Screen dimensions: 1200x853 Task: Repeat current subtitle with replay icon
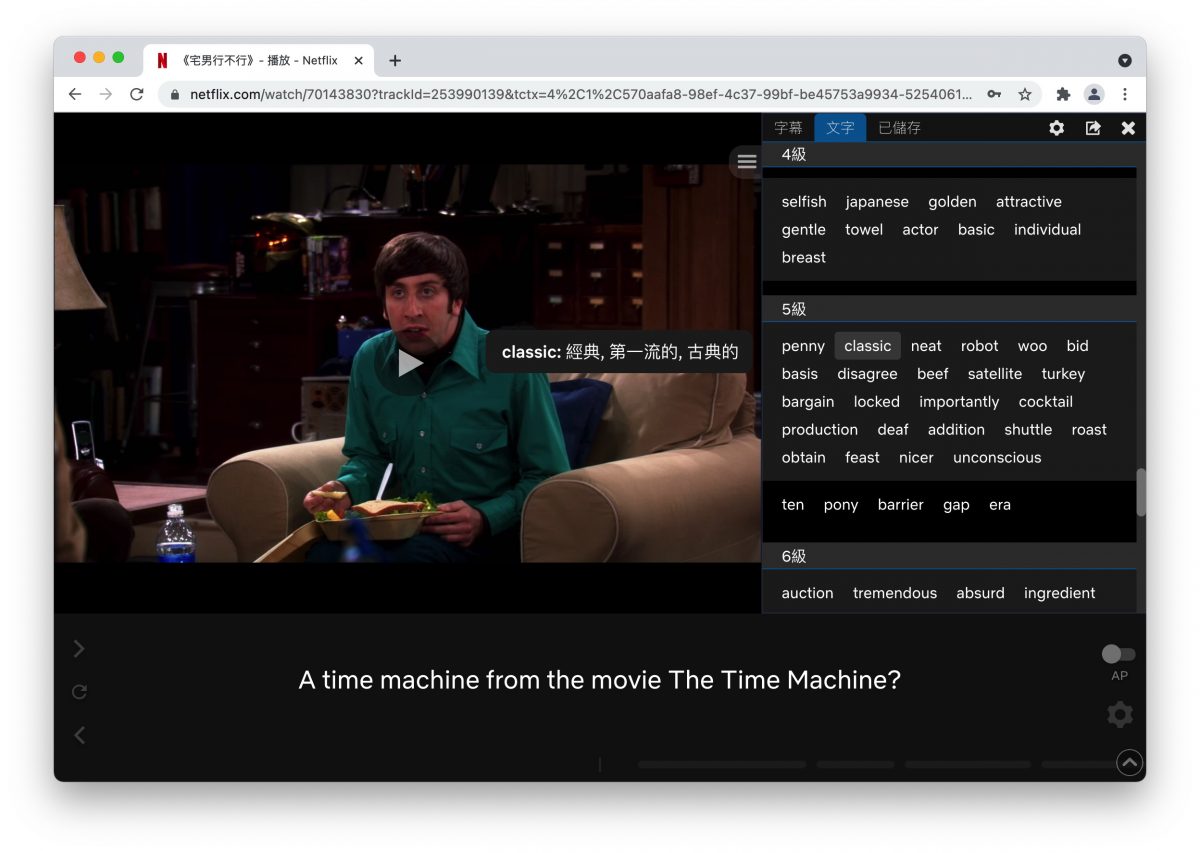coord(79,692)
